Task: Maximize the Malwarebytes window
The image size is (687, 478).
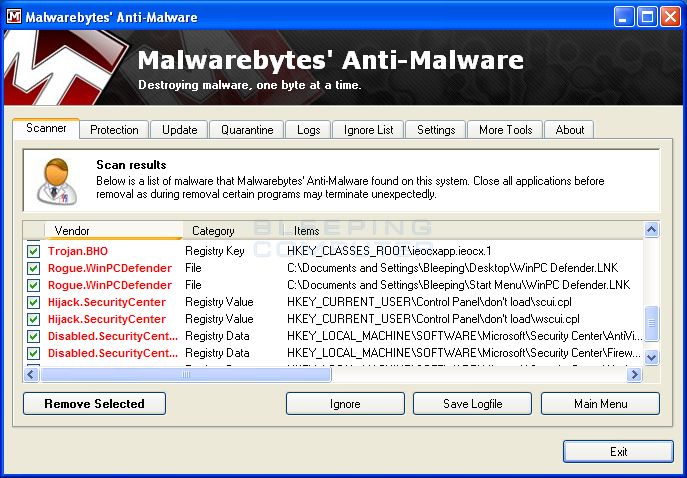Action: pos(647,17)
